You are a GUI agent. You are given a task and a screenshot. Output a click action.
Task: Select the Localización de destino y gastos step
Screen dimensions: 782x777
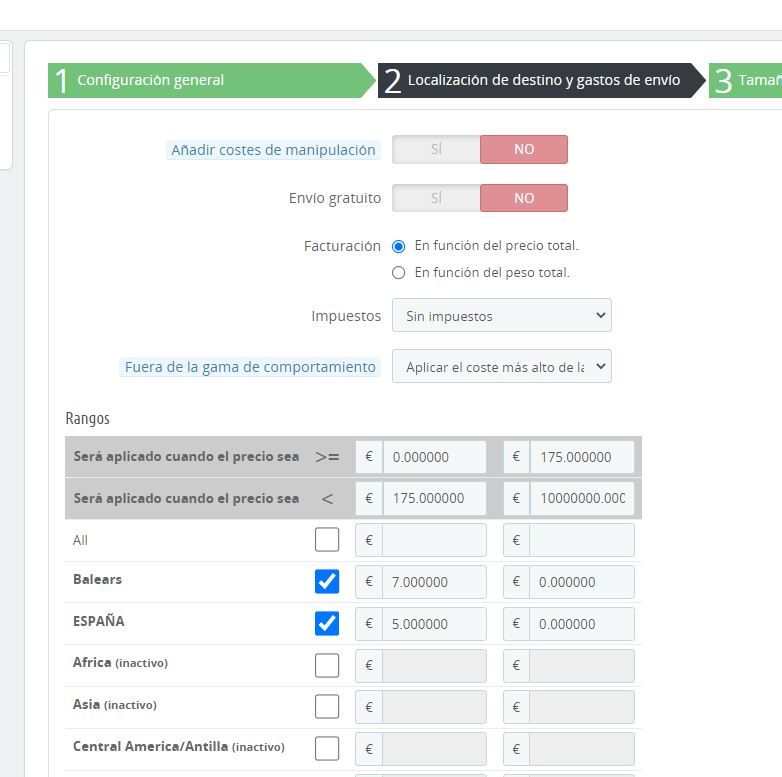tap(541, 80)
